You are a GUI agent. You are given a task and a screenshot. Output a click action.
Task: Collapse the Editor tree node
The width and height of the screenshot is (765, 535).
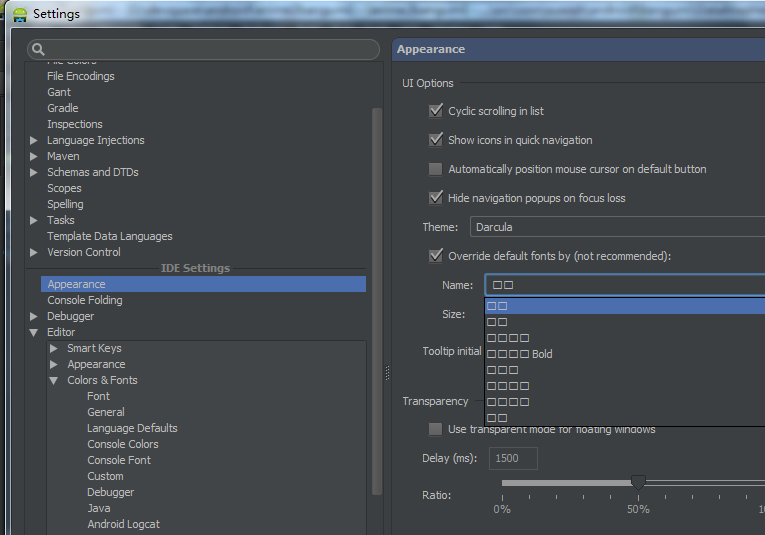point(34,333)
